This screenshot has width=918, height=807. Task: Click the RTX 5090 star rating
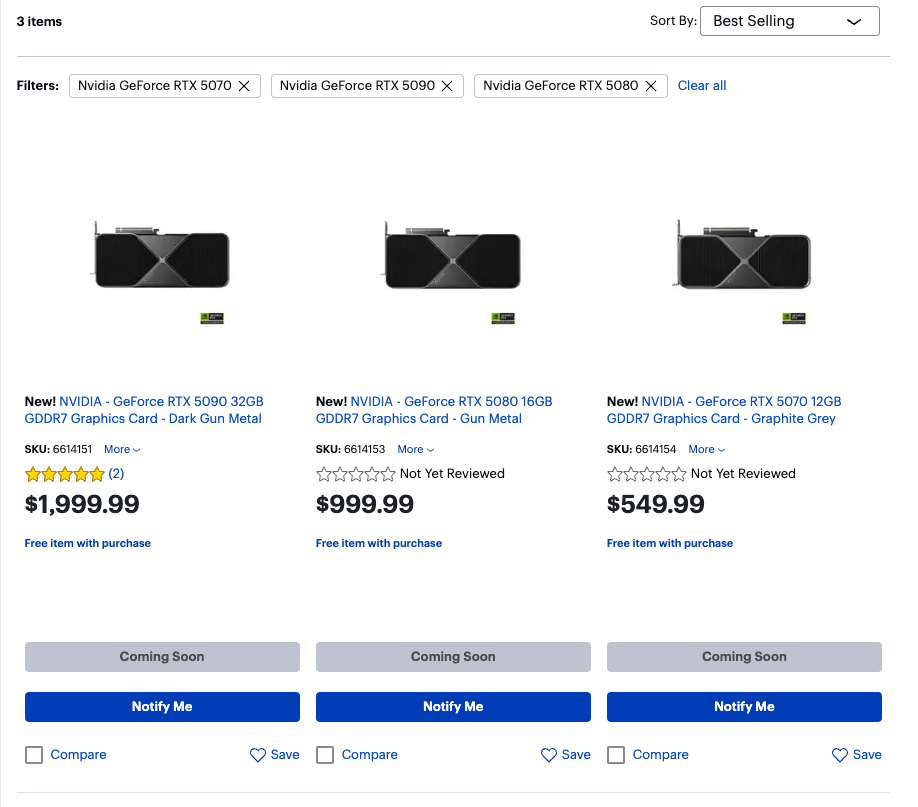(65, 474)
